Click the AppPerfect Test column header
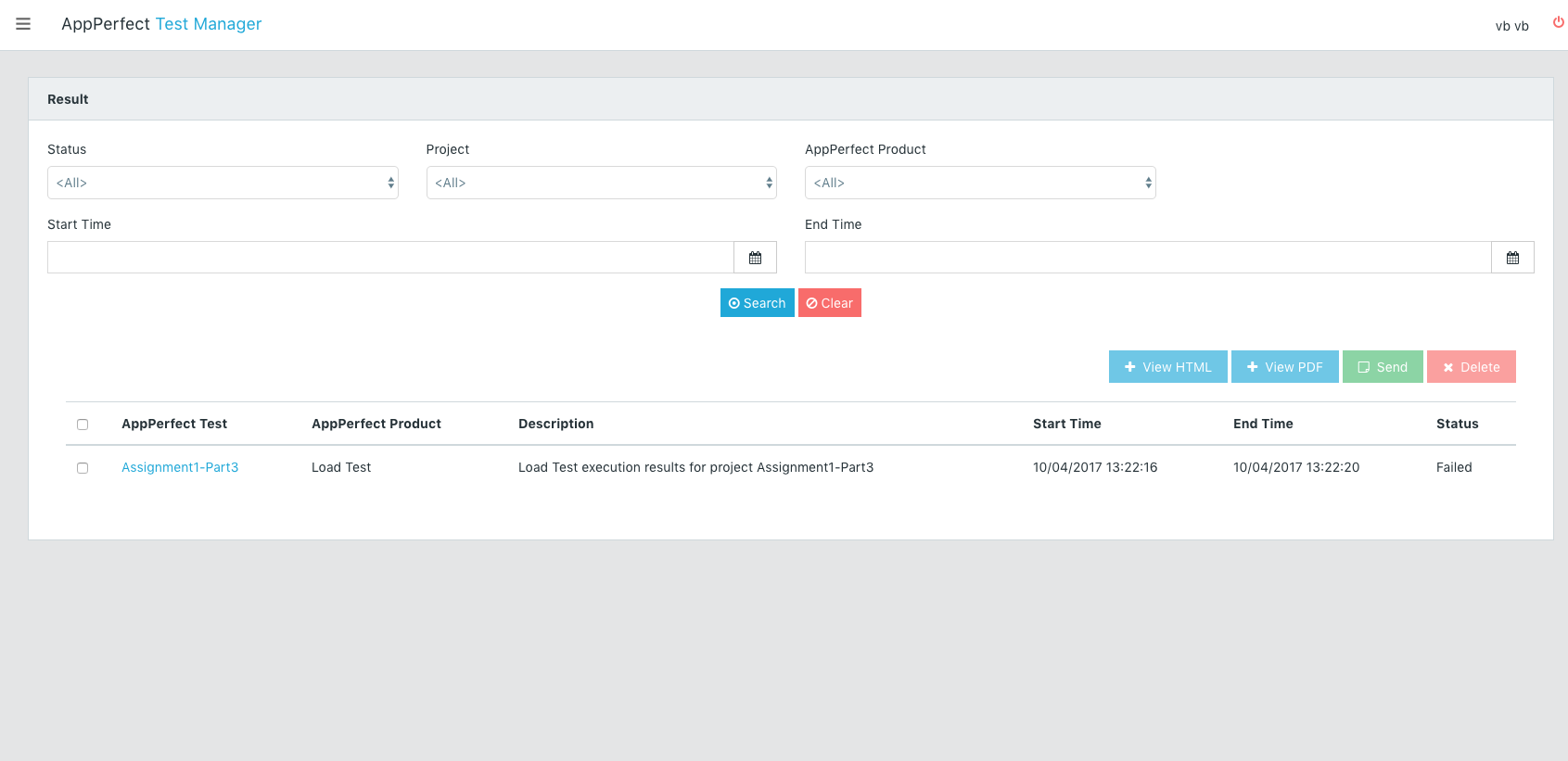This screenshot has height=761, width=1568. coord(174,424)
